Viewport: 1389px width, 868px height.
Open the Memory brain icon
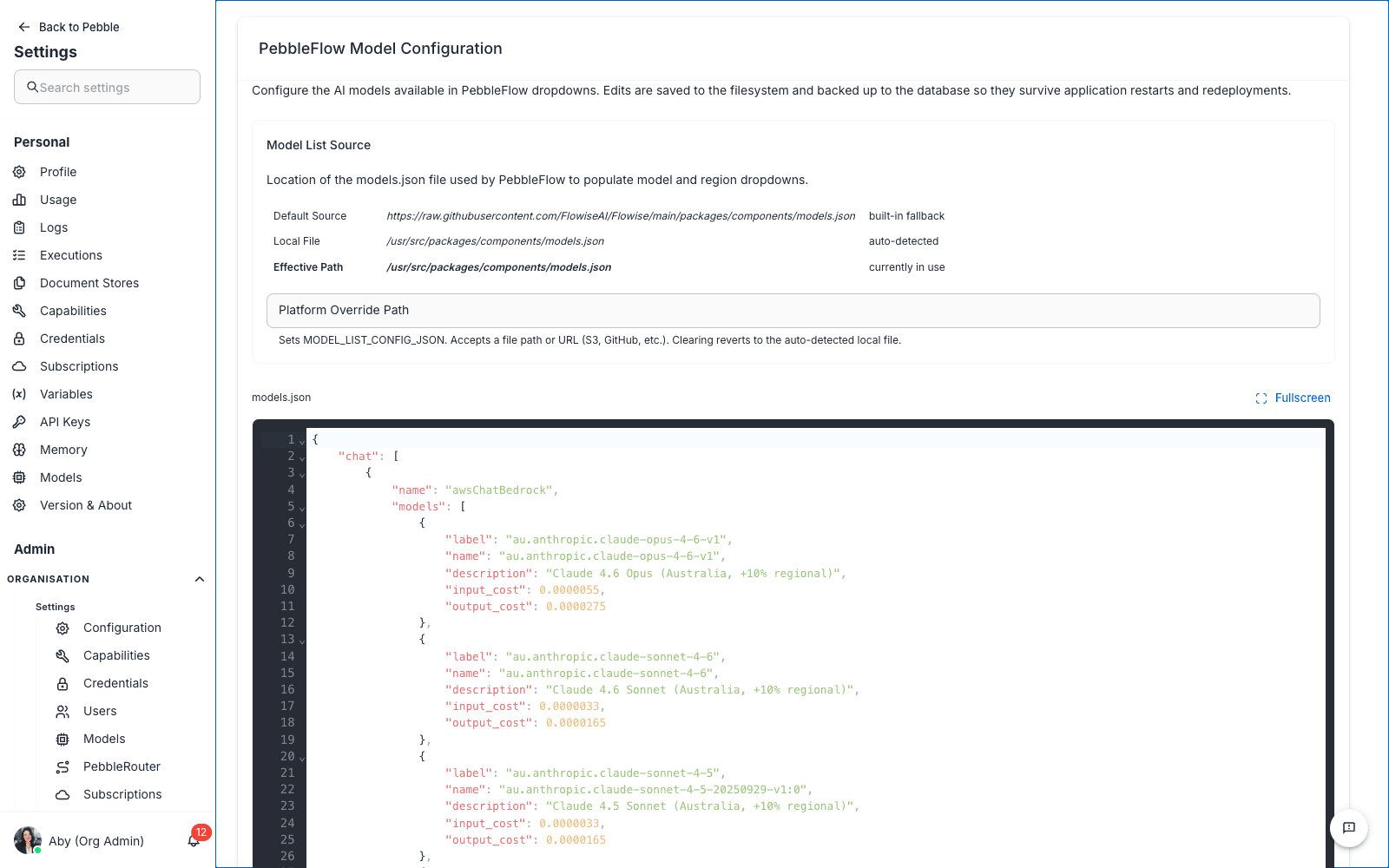[x=19, y=450]
